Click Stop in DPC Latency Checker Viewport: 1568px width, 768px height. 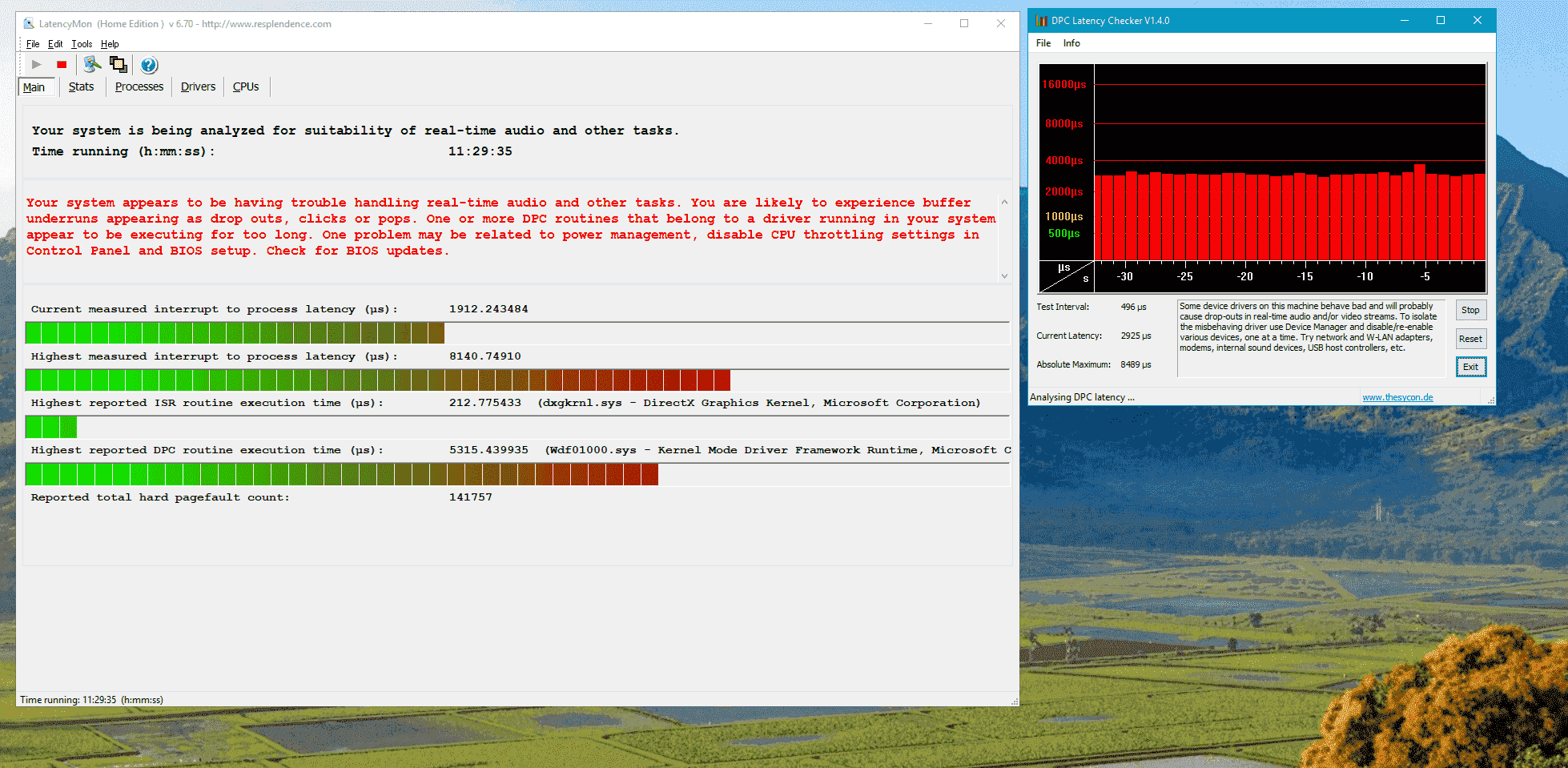tap(1470, 310)
